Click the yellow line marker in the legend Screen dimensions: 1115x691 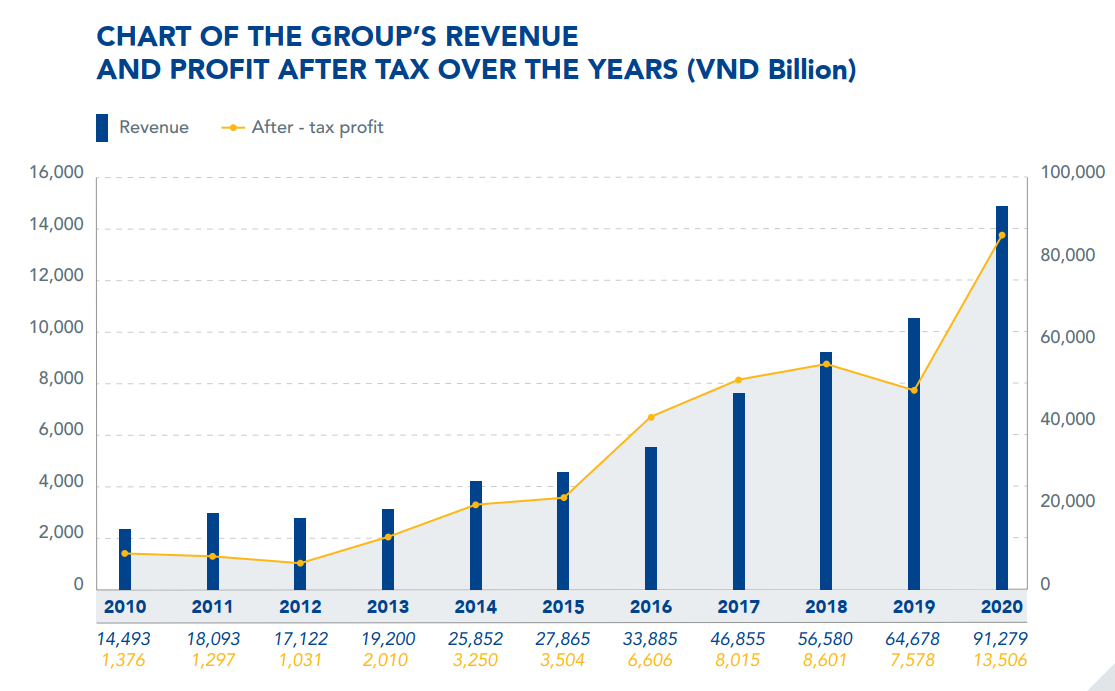(x=232, y=128)
